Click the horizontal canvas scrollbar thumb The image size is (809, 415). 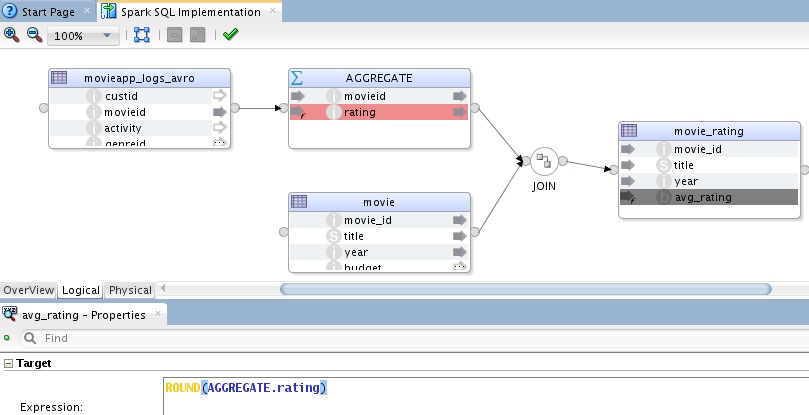[526, 289]
